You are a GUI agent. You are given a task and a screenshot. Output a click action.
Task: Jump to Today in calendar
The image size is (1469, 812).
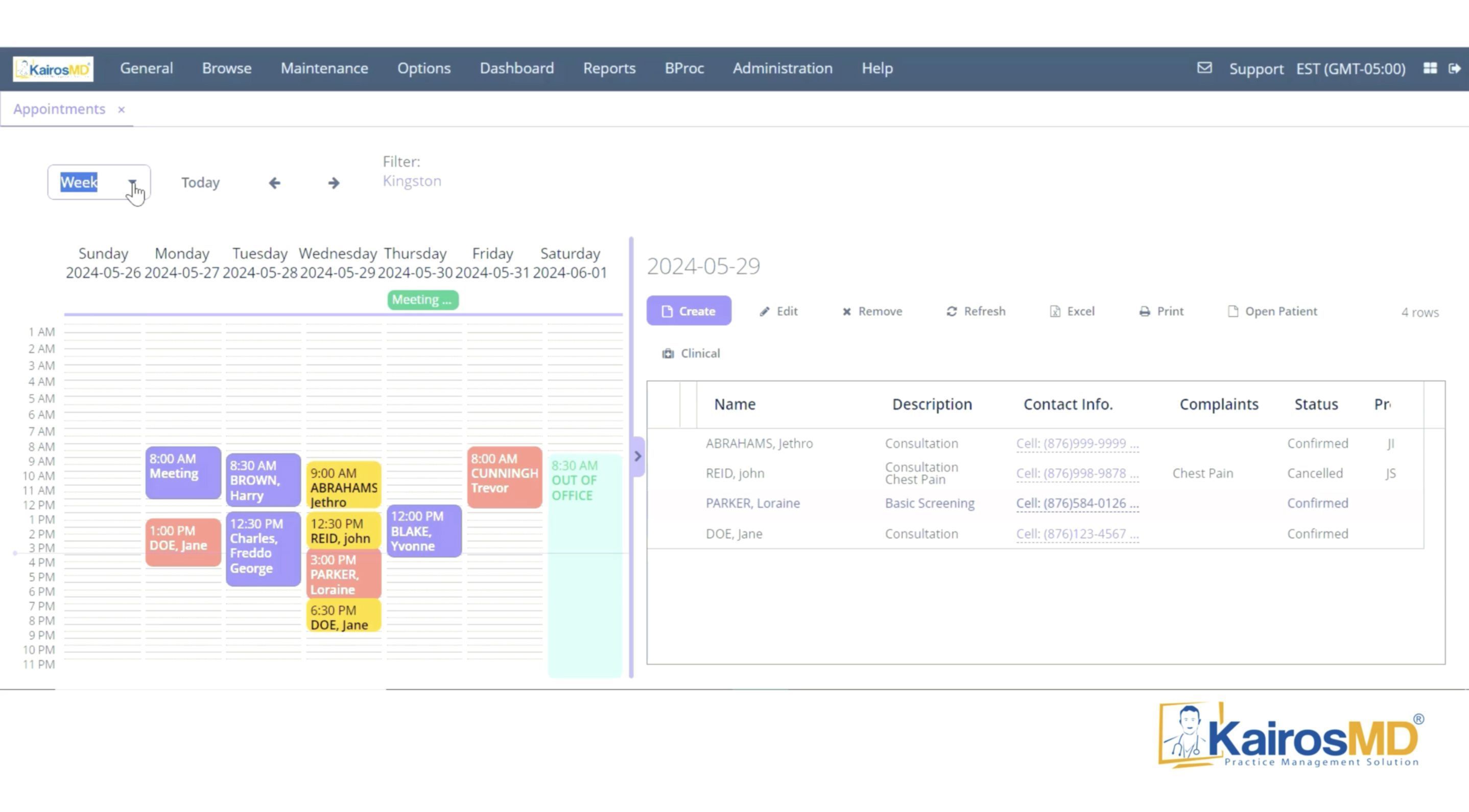pos(200,182)
